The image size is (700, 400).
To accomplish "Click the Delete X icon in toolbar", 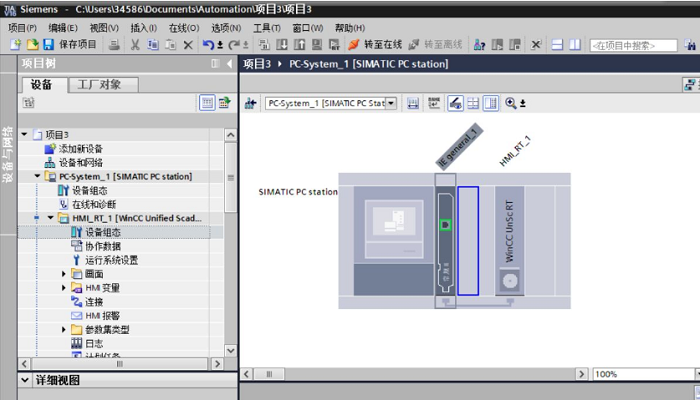I will [x=188, y=45].
